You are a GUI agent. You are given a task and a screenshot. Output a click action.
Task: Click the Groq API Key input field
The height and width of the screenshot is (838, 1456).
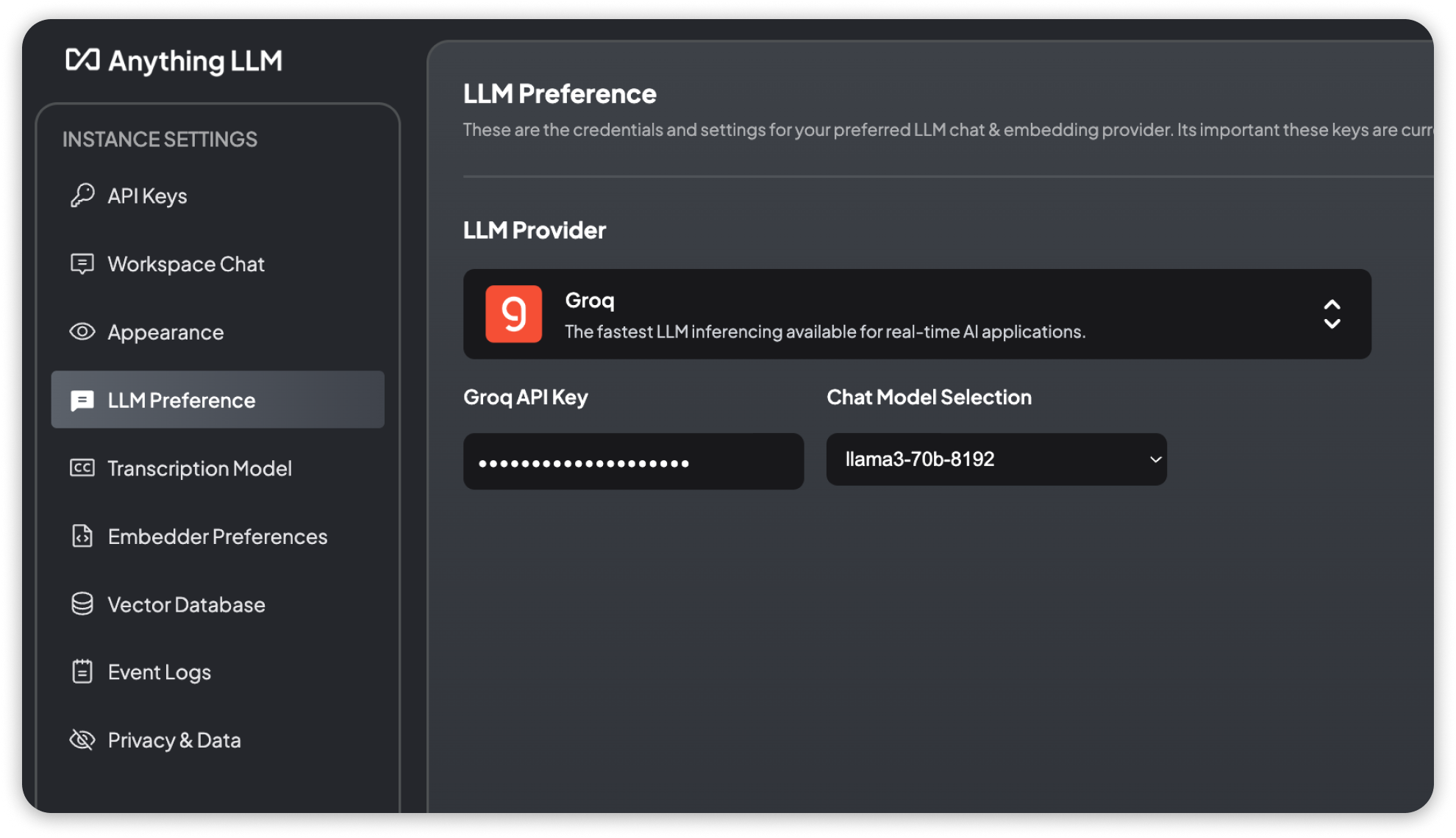click(633, 462)
